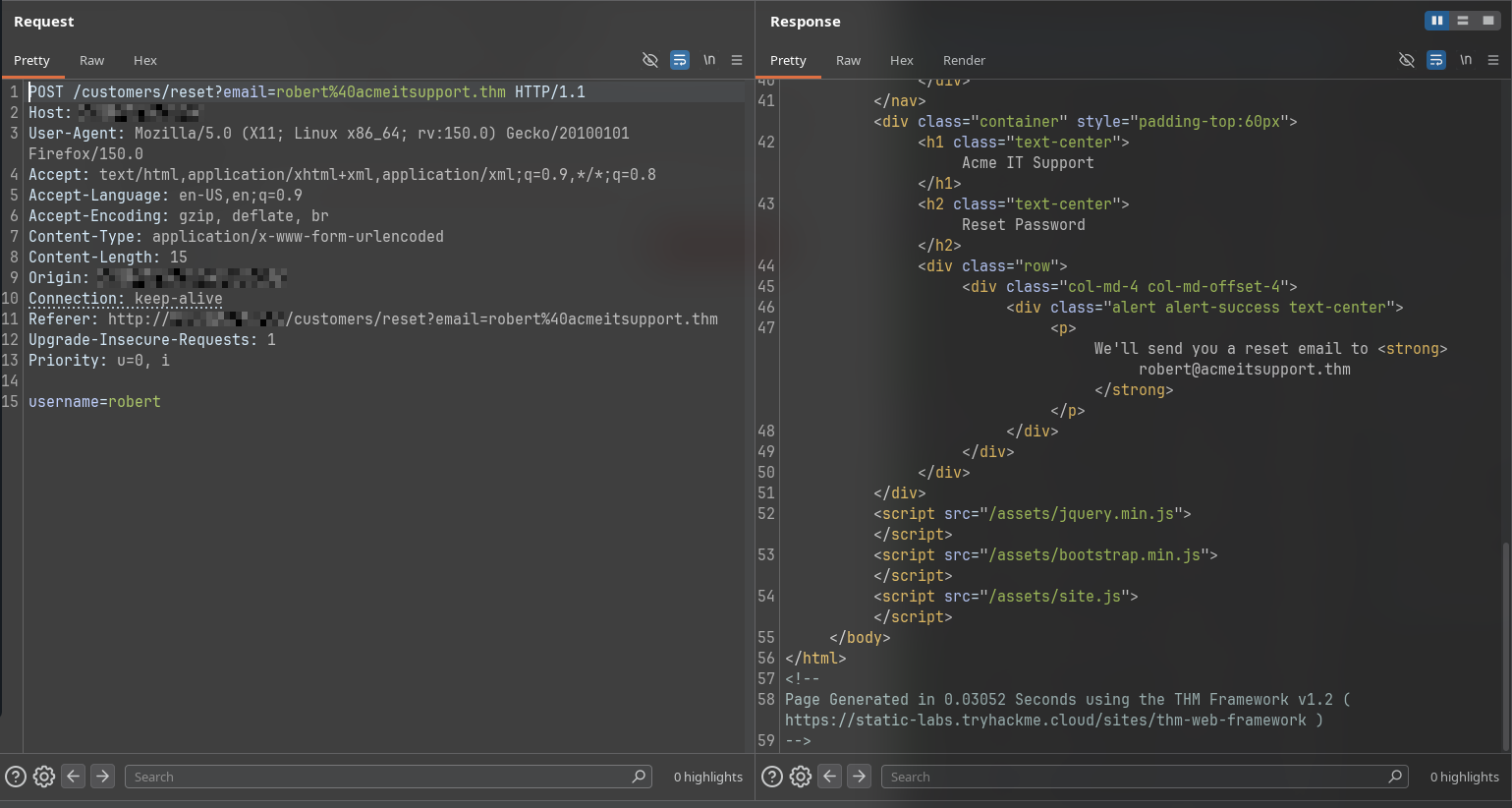Click Response panel '0 highlights' label
Image resolution: width=1512 pixels, height=808 pixels.
(x=1465, y=777)
